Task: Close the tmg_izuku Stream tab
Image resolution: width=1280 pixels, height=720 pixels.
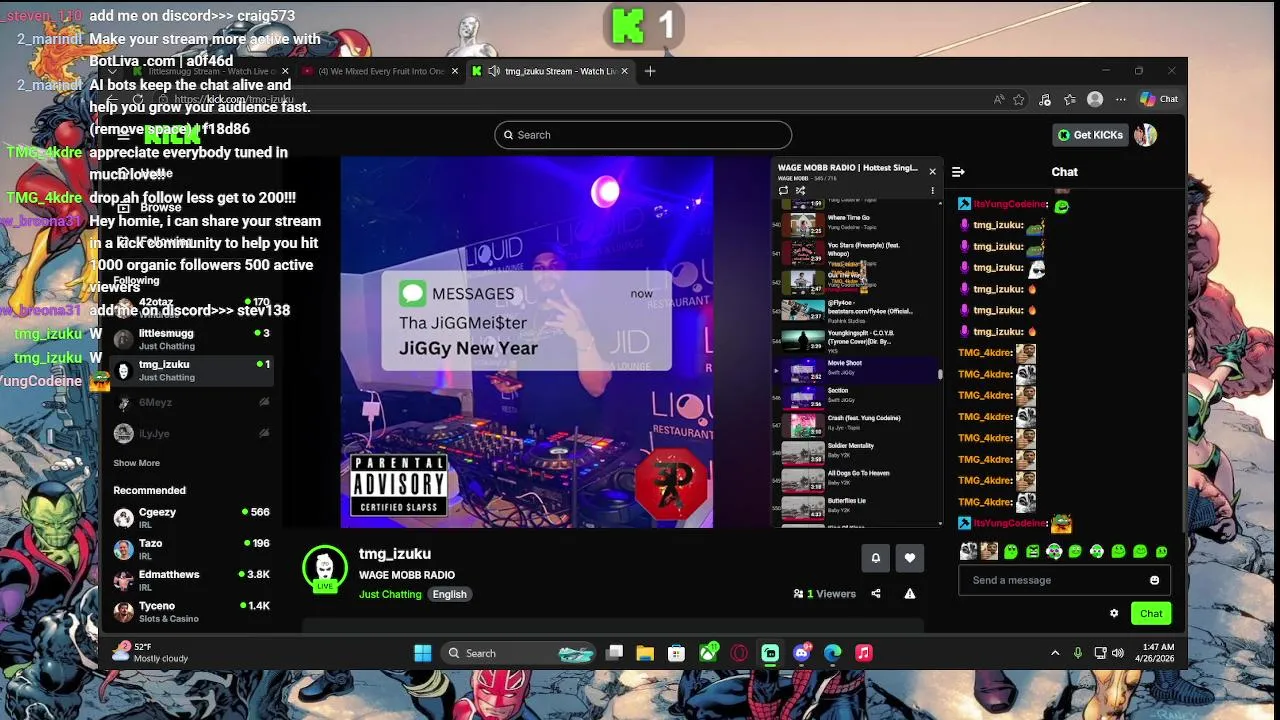Action: (625, 71)
